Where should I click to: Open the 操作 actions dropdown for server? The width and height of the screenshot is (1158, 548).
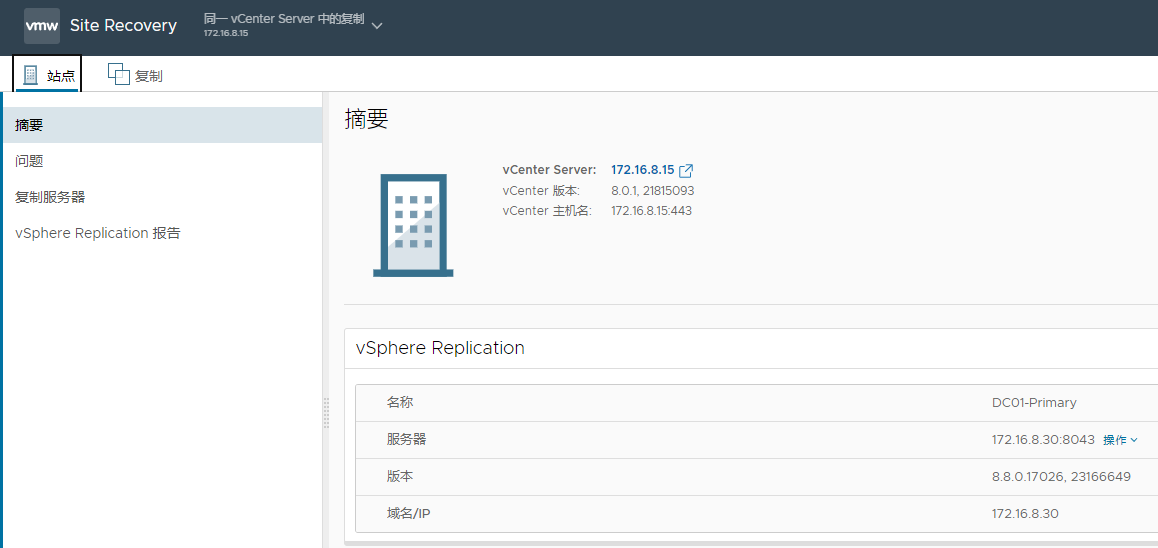pos(1120,440)
